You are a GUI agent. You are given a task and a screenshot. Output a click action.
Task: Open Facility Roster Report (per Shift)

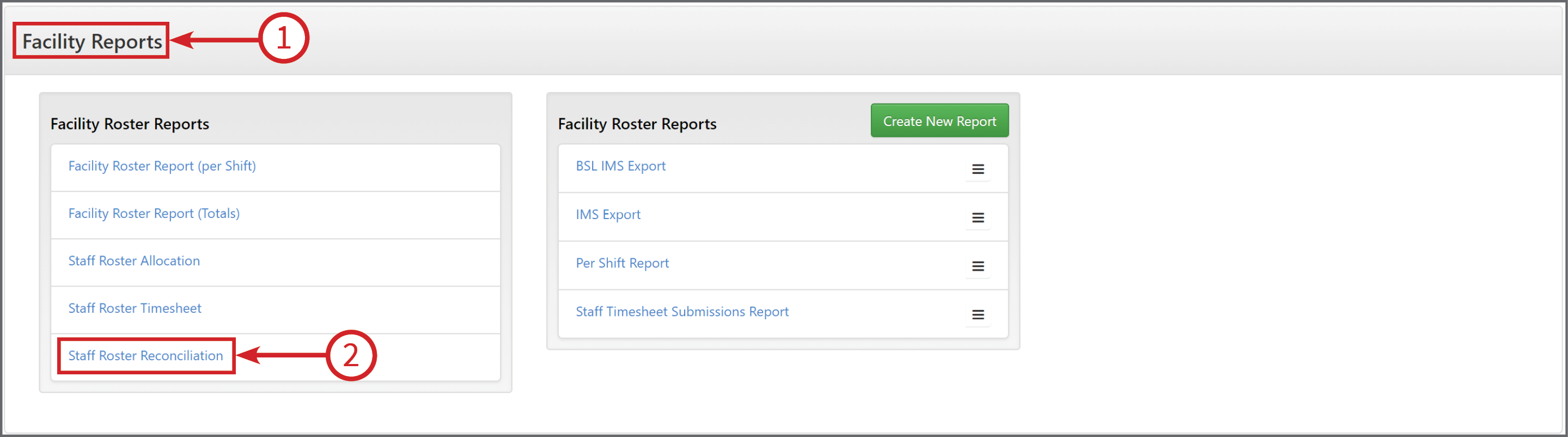[x=162, y=166]
